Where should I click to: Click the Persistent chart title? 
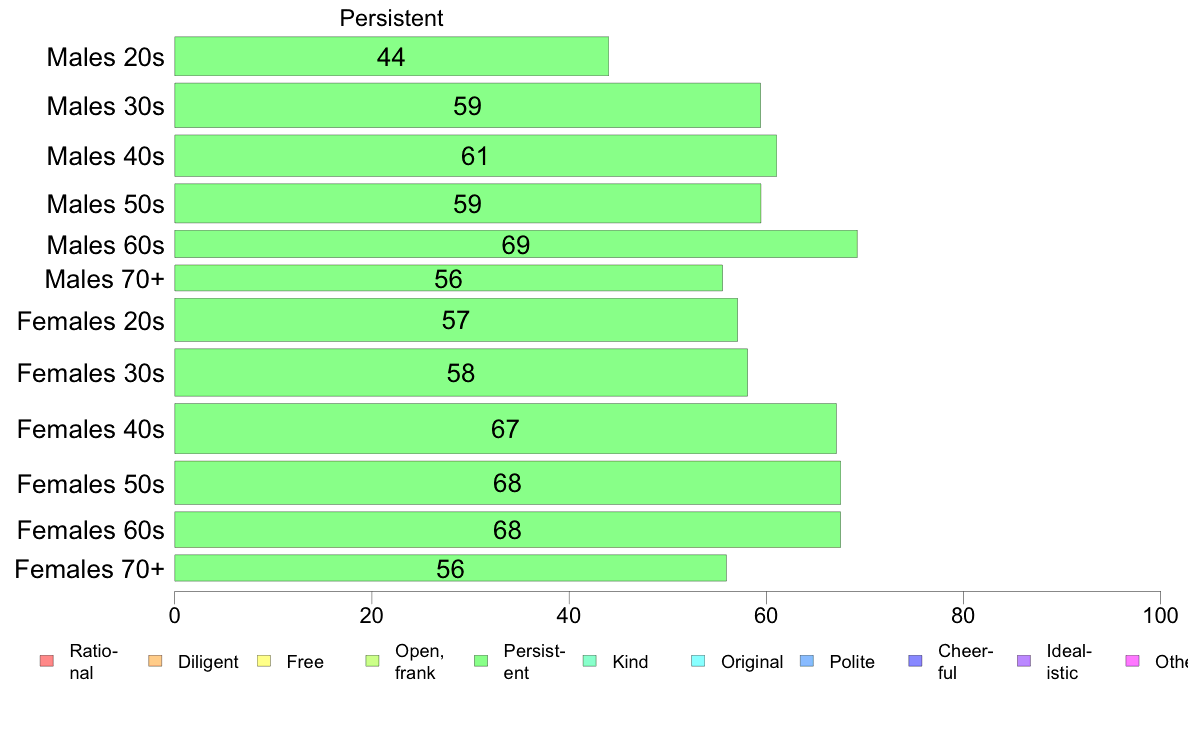391,17
